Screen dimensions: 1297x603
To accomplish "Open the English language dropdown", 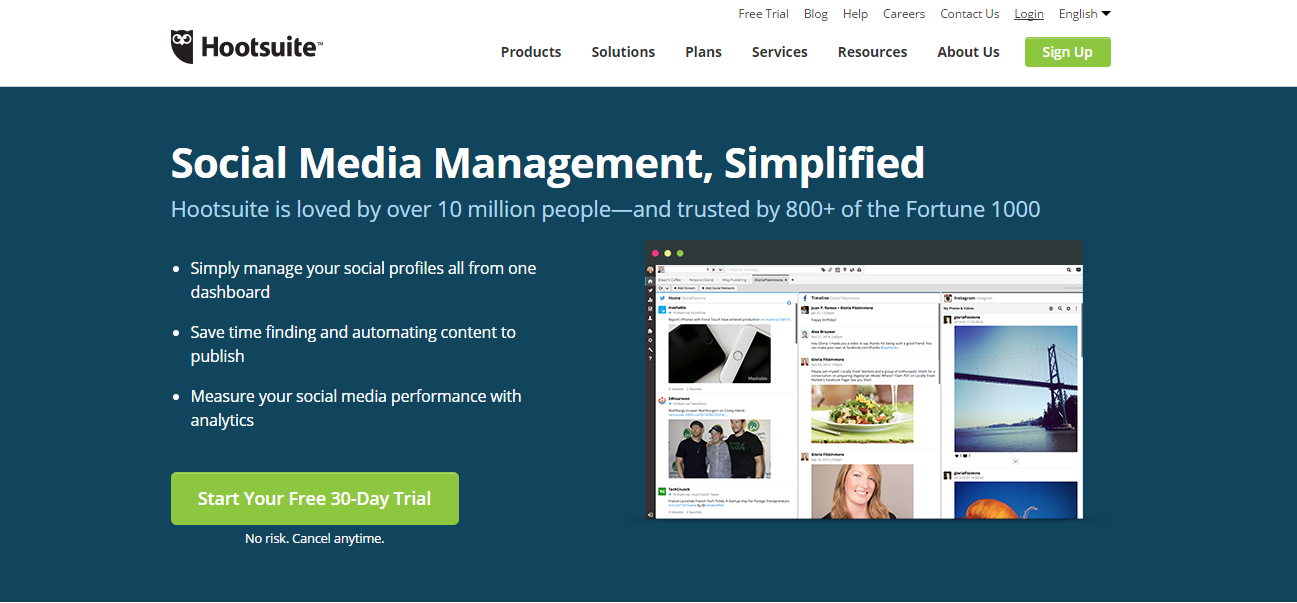I will coord(1084,14).
